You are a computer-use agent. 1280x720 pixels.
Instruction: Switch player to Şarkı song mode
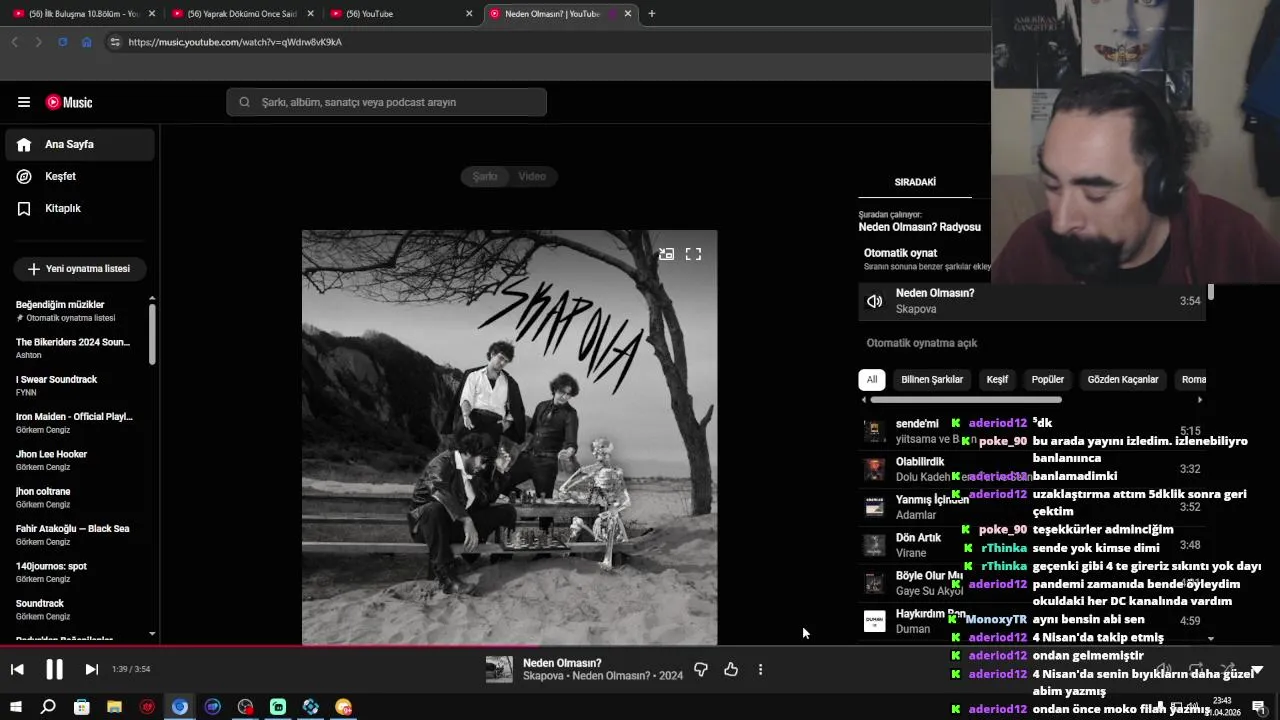tap(485, 176)
